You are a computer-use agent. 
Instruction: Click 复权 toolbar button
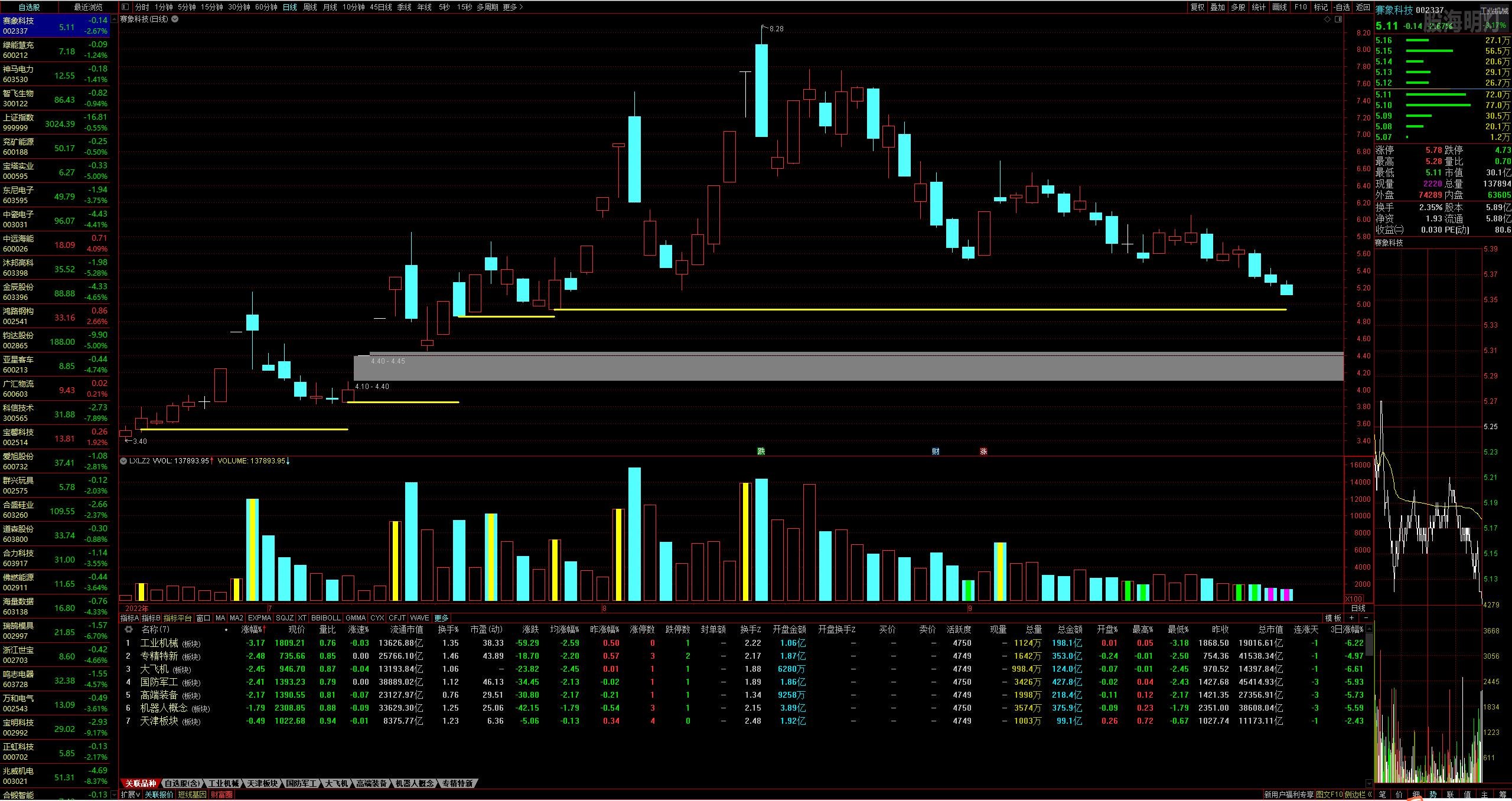[1197, 7]
